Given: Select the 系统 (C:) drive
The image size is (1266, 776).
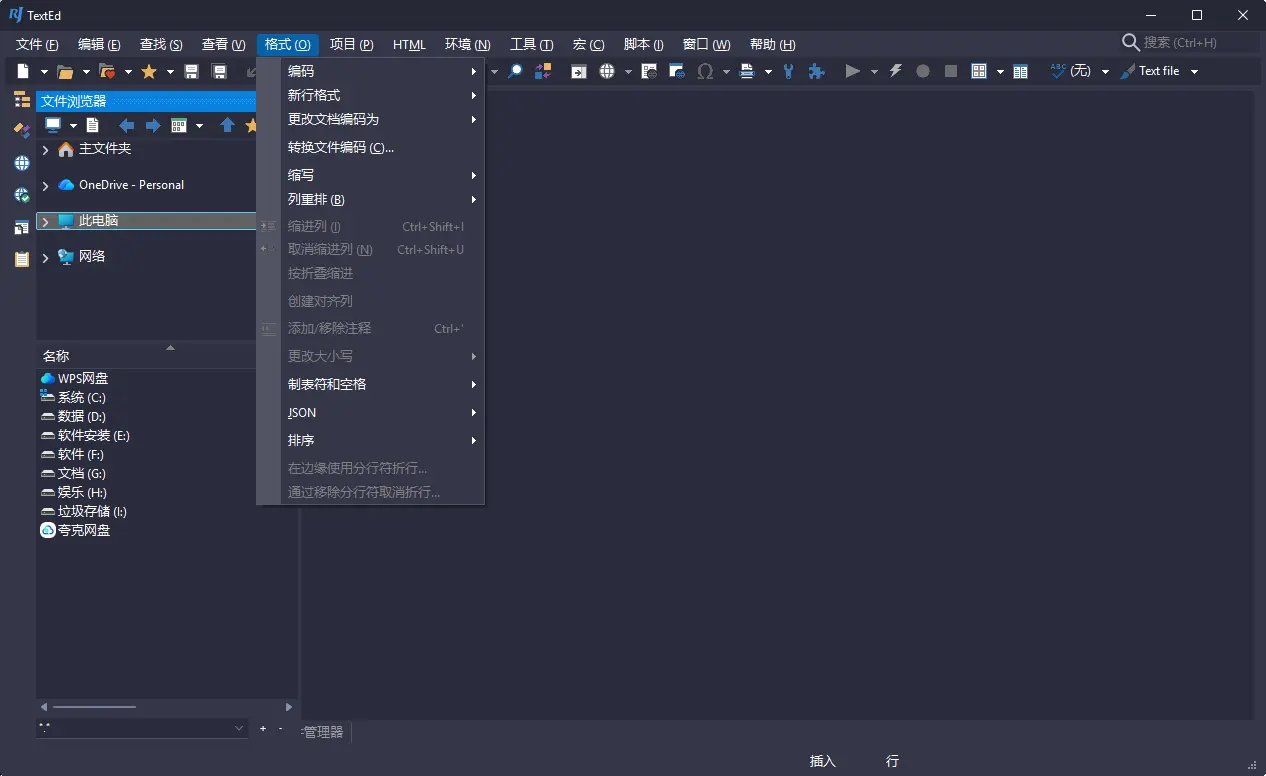Looking at the screenshot, I should [81, 398].
